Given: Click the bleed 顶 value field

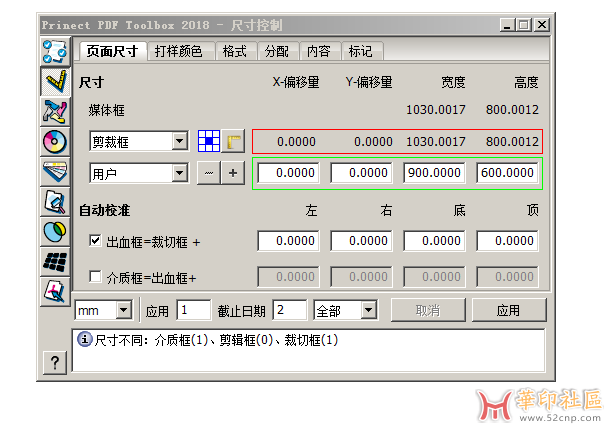Looking at the screenshot, I should 507,241.
